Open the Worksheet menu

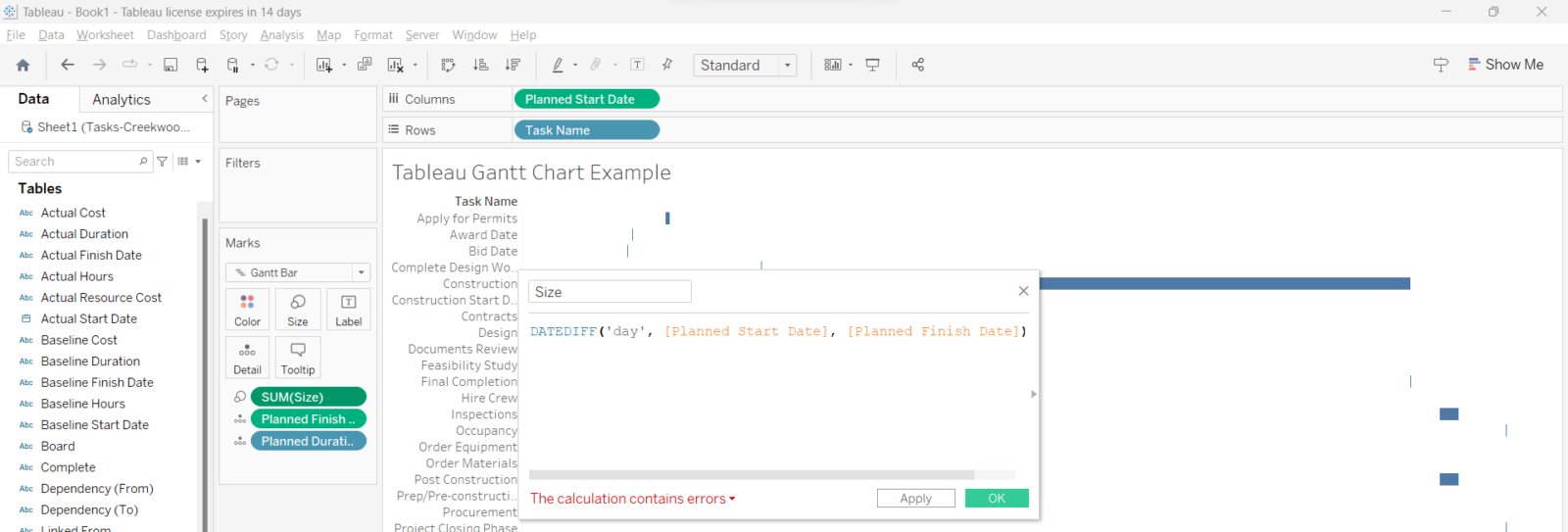pyautogui.click(x=105, y=35)
